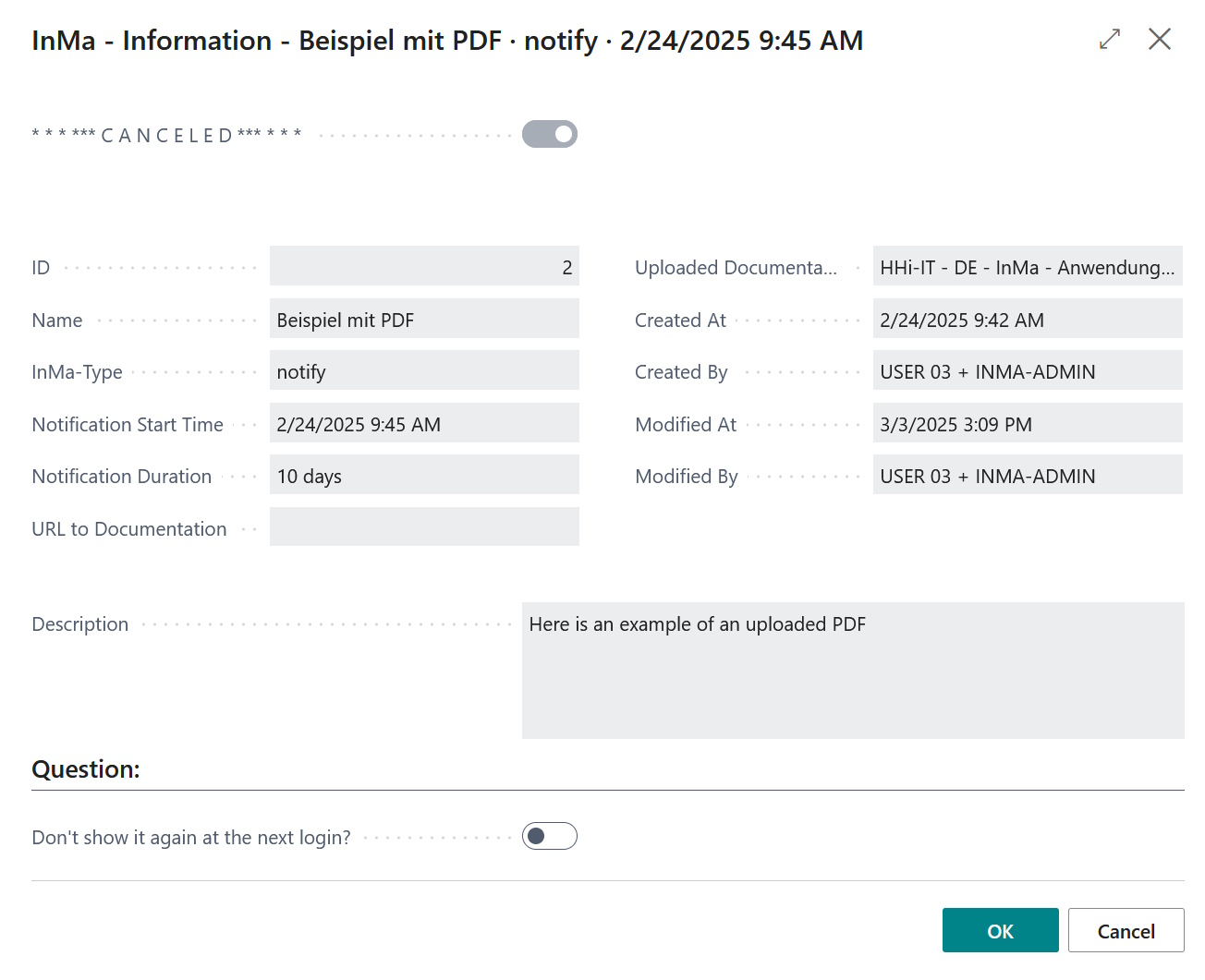Screen dimensions: 1205x980
Task: Click inside the Description text area
Action: coord(852,670)
